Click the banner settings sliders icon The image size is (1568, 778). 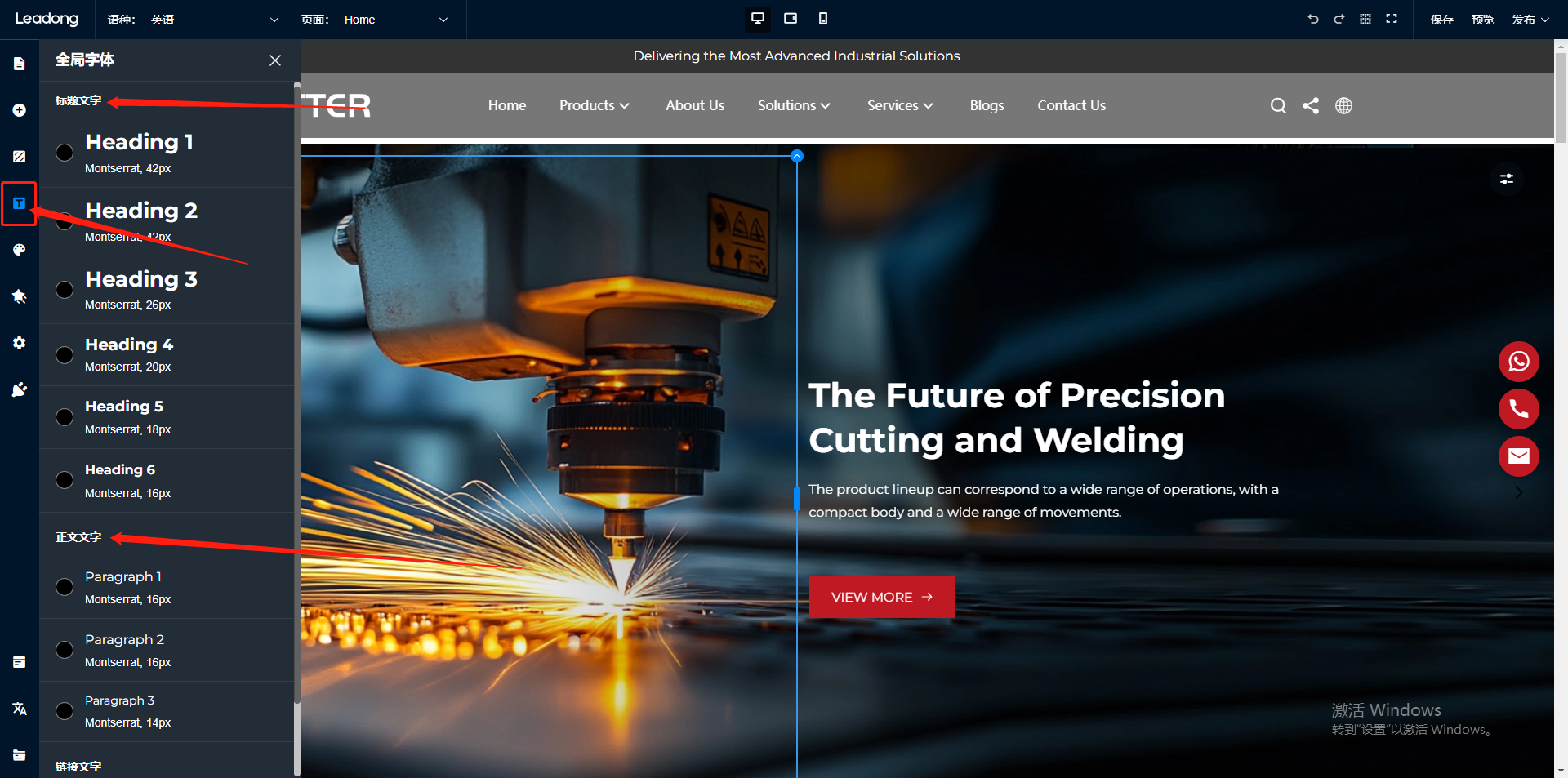click(1507, 179)
